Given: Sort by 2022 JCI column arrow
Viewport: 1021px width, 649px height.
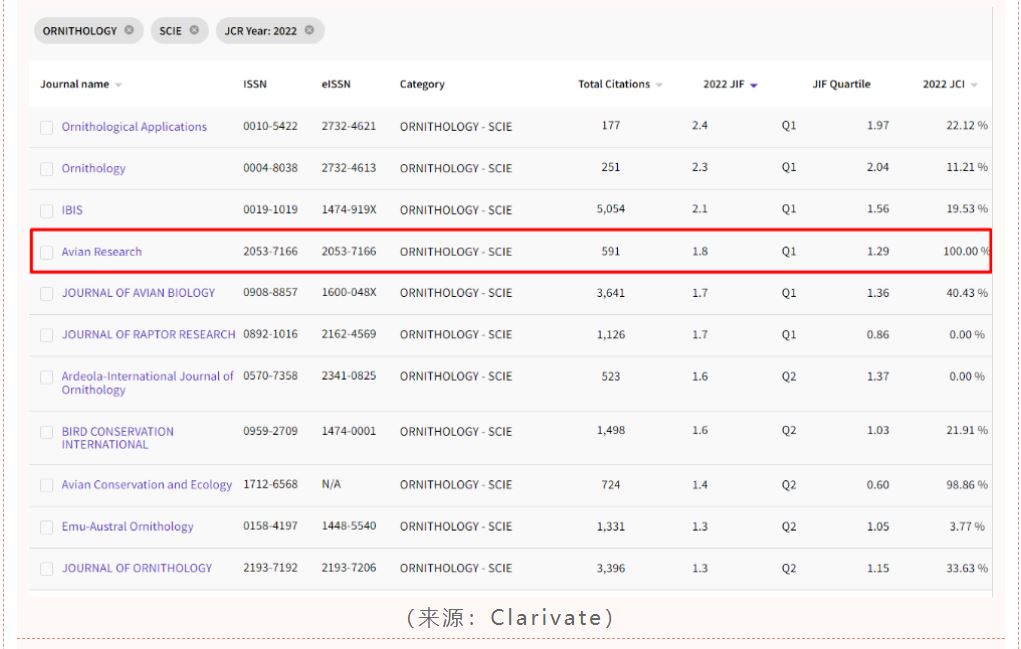Looking at the screenshot, I should tap(974, 85).
